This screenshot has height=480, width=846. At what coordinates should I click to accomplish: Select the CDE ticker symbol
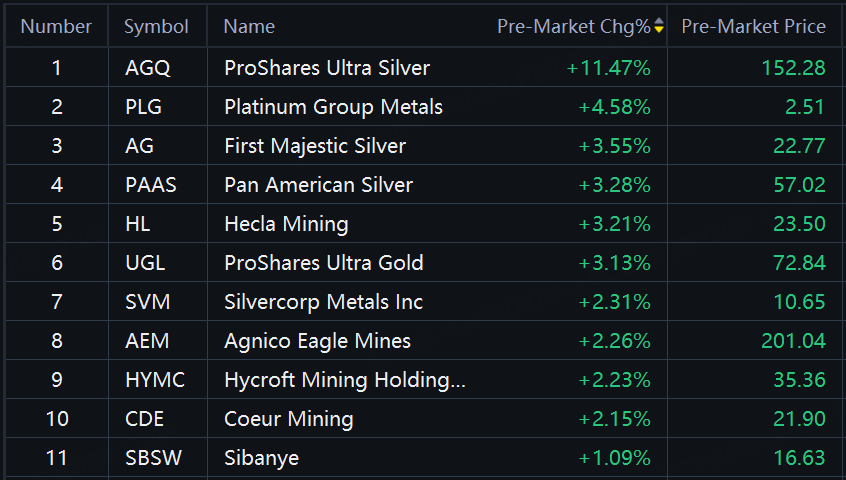coord(146,419)
